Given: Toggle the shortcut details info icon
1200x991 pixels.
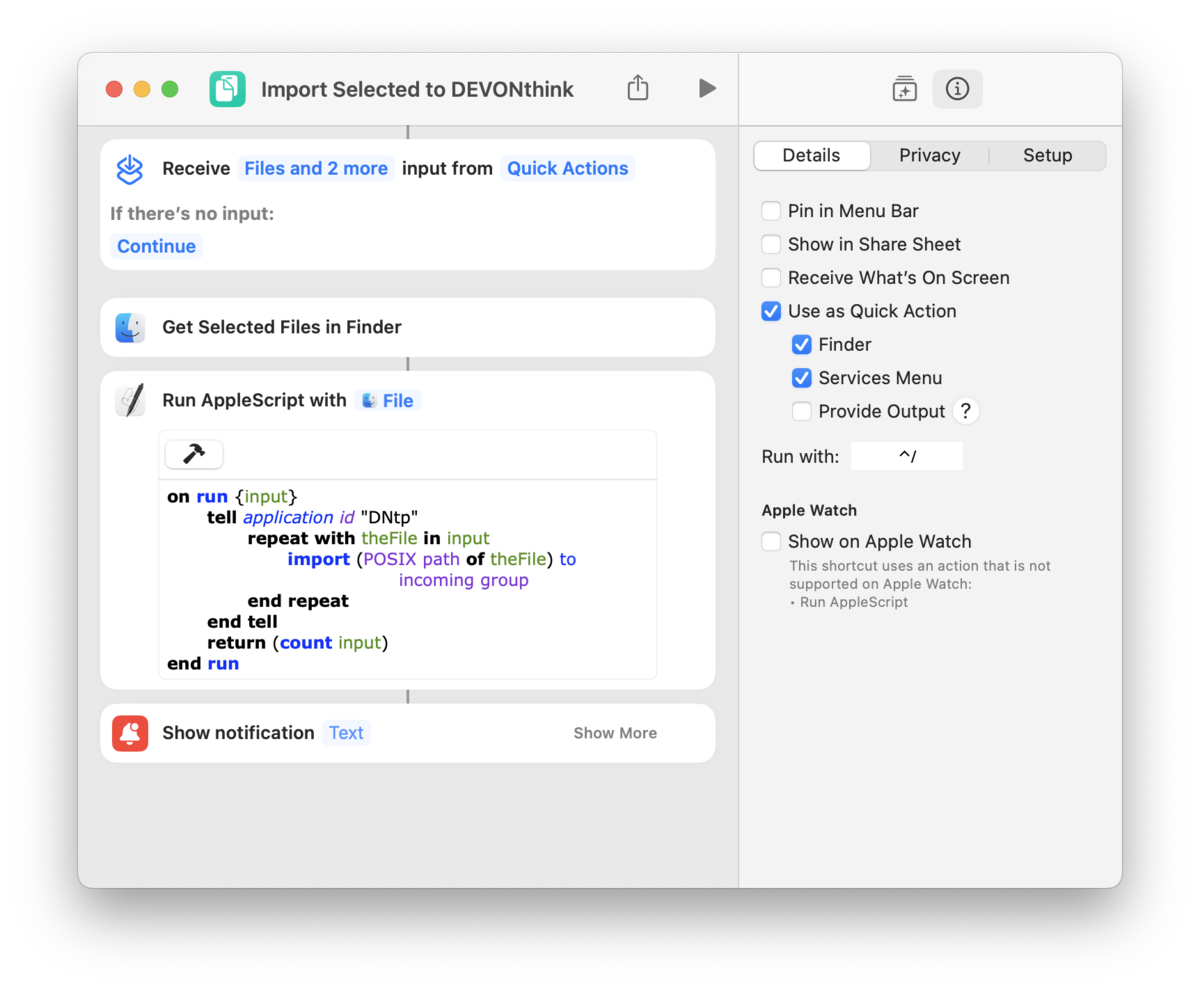Looking at the screenshot, I should (957, 89).
